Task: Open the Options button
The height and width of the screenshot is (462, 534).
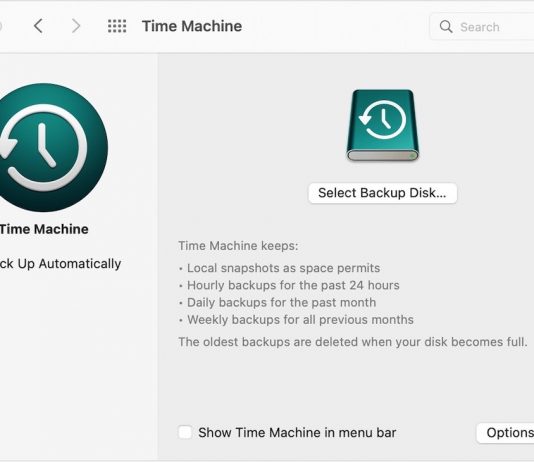Action: [505, 433]
